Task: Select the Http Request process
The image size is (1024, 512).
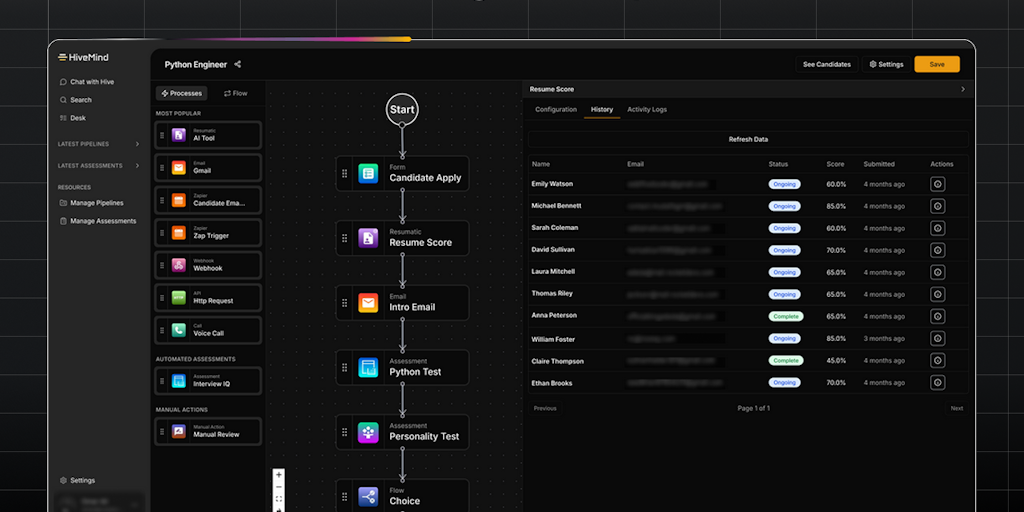Action: coord(208,298)
